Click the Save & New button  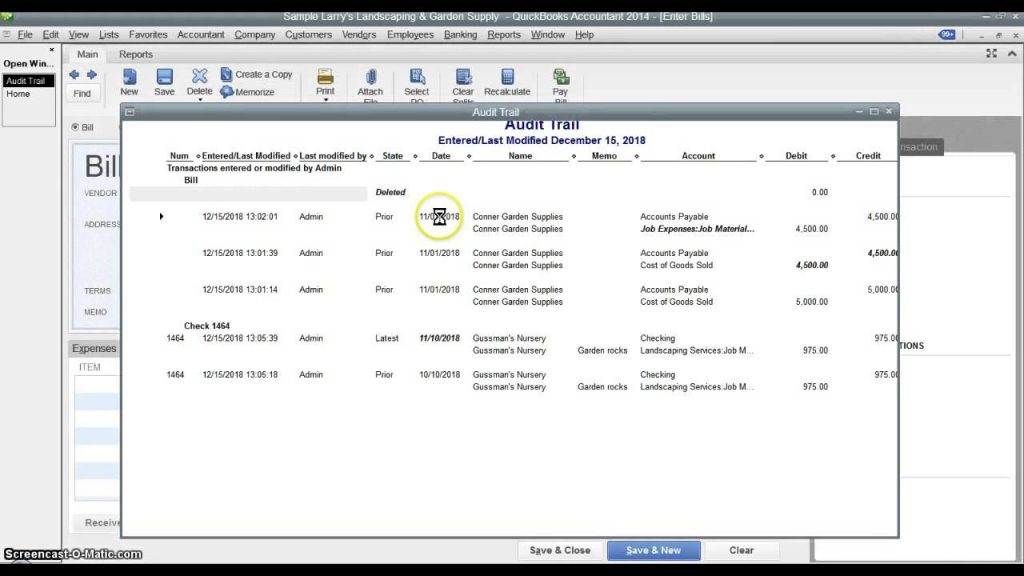[654, 551]
